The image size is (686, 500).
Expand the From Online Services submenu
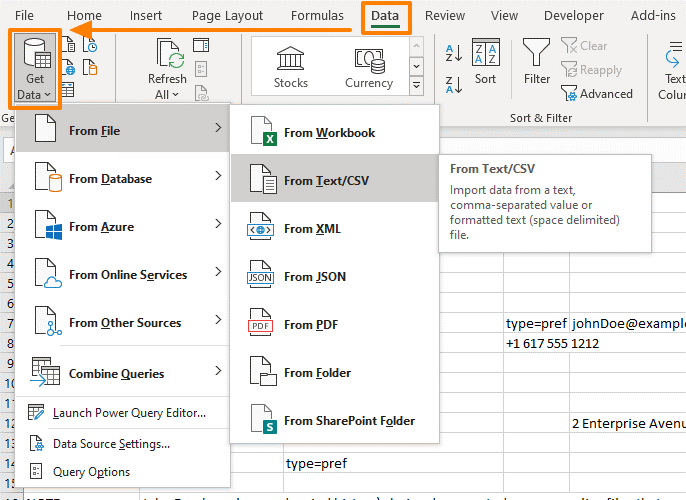point(122,275)
